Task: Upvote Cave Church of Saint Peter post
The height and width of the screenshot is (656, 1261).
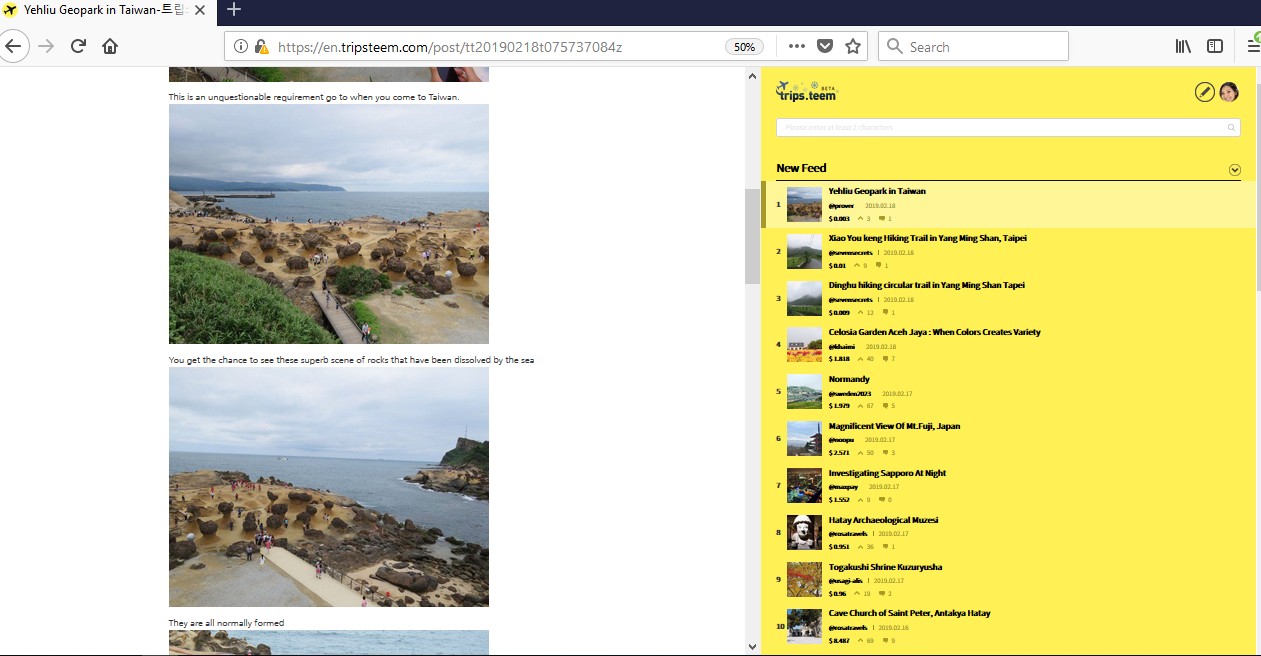Action: point(860,640)
